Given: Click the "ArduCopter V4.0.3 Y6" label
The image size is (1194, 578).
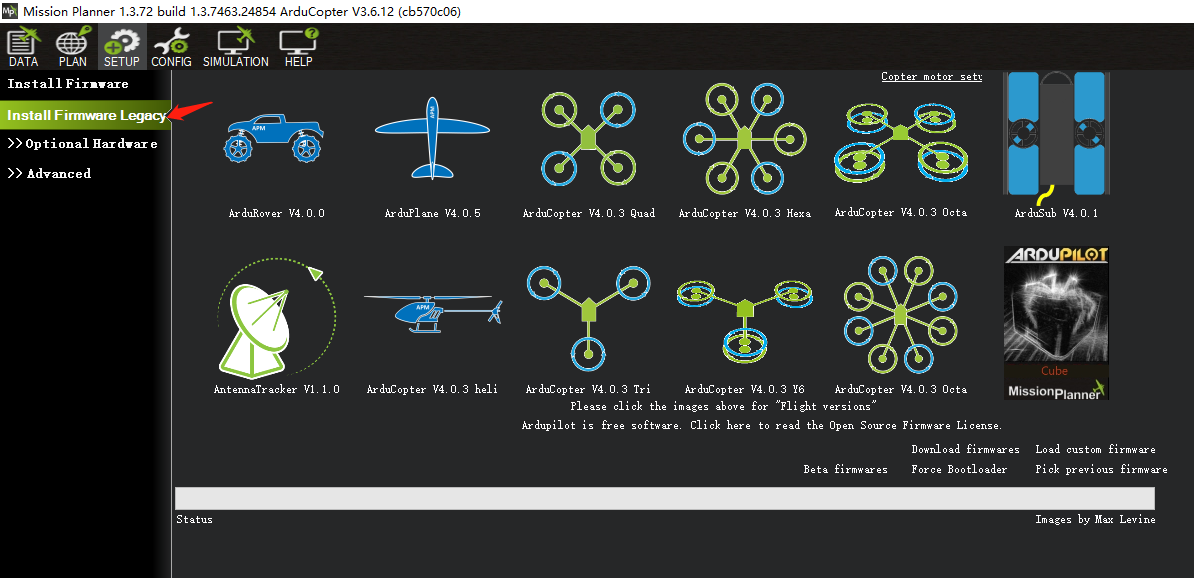Looking at the screenshot, I should 744,389.
